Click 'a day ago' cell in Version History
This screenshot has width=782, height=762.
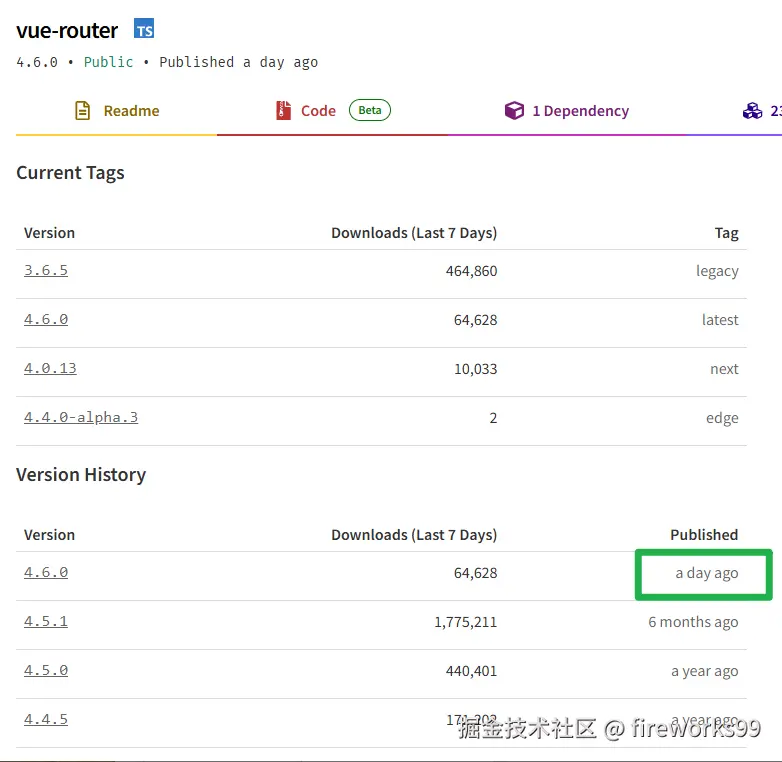click(707, 573)
